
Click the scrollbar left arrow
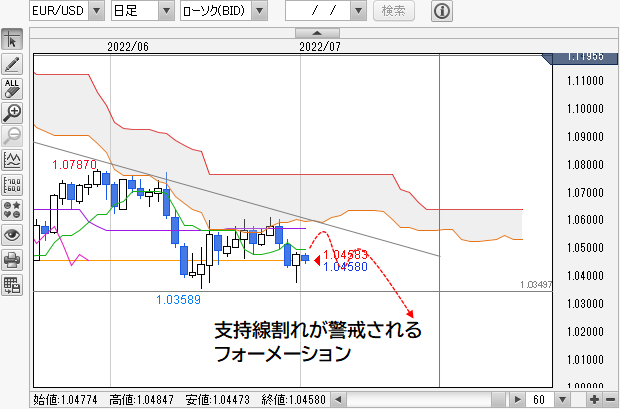[338, 400]
